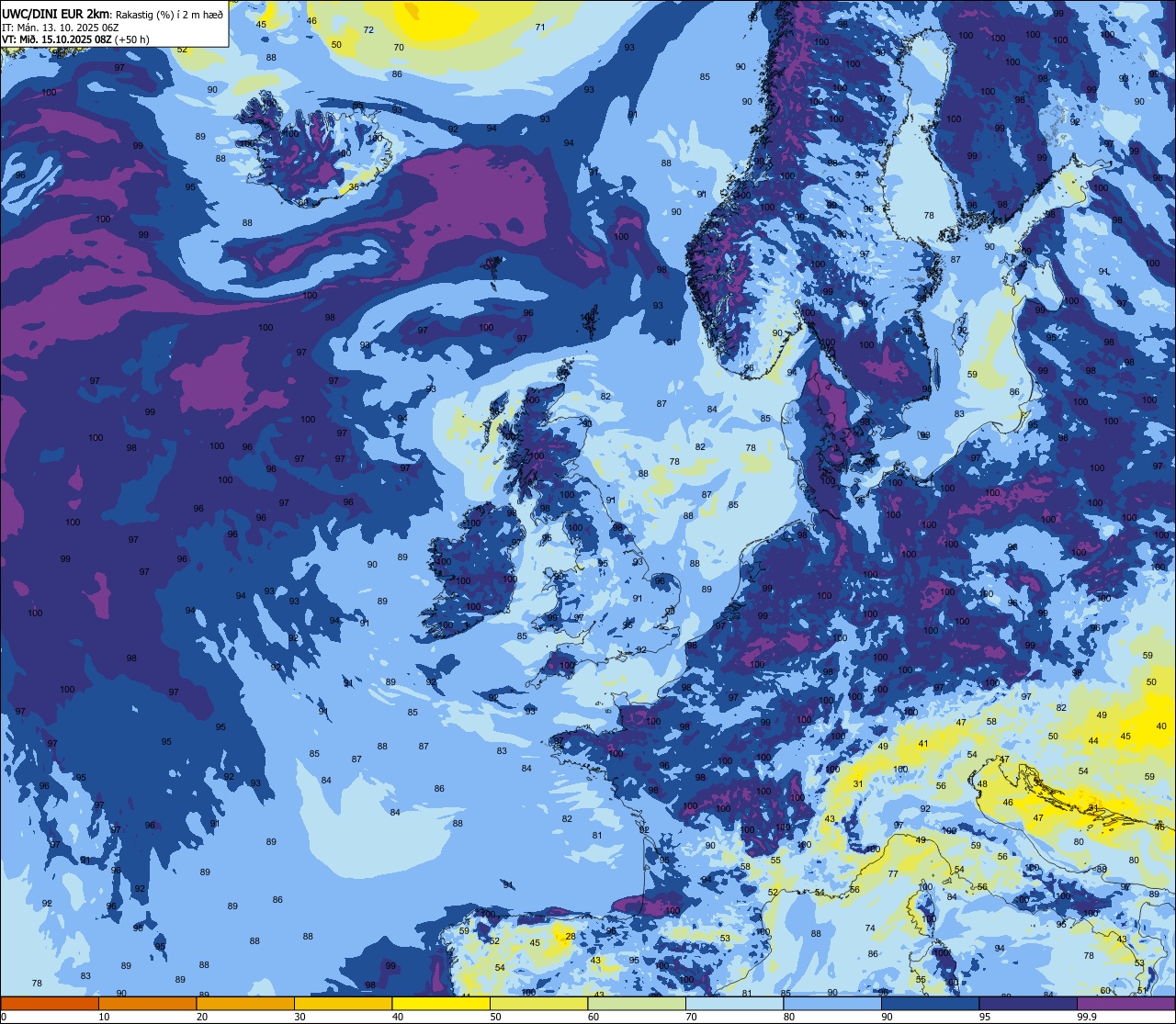Click the '71' value at the map top
Image resolution: width=1176 pixels, height=1024 pixels.
pos(540,27)
